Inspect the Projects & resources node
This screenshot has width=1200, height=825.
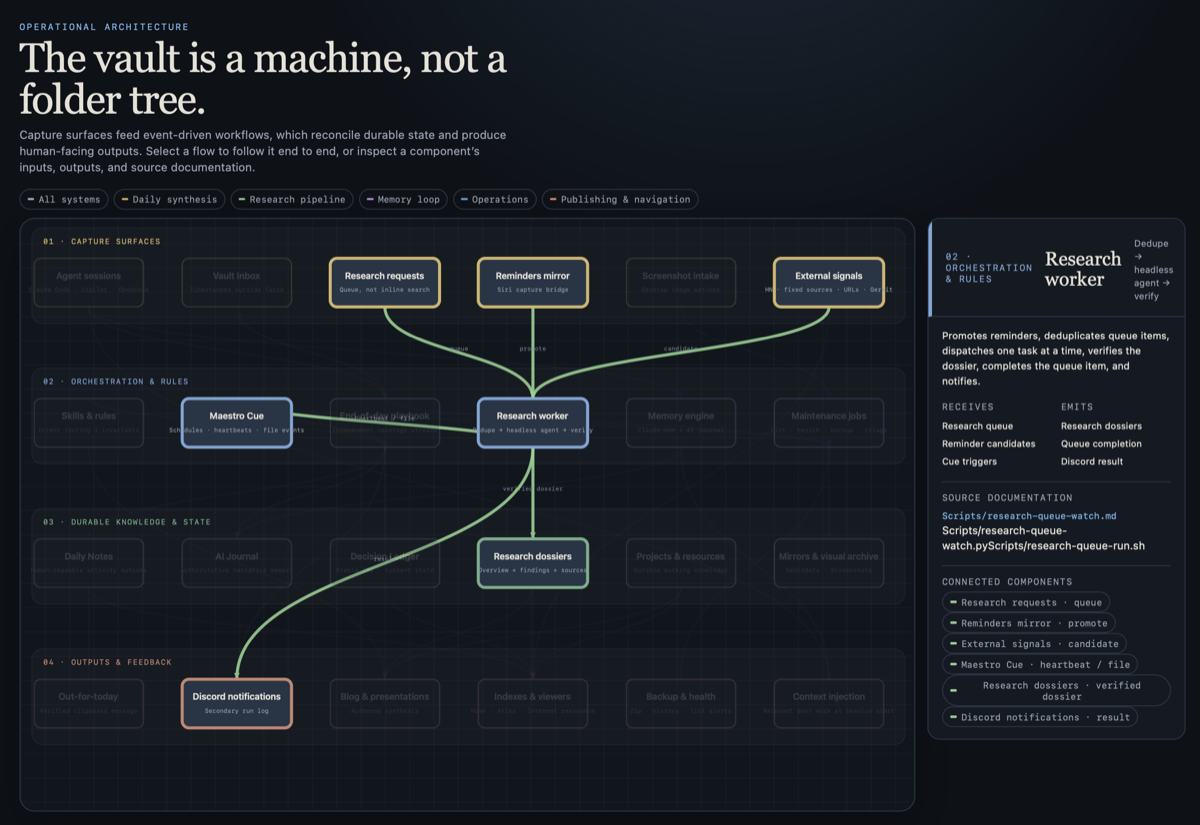pyautogui.click(x=681, y=563)
